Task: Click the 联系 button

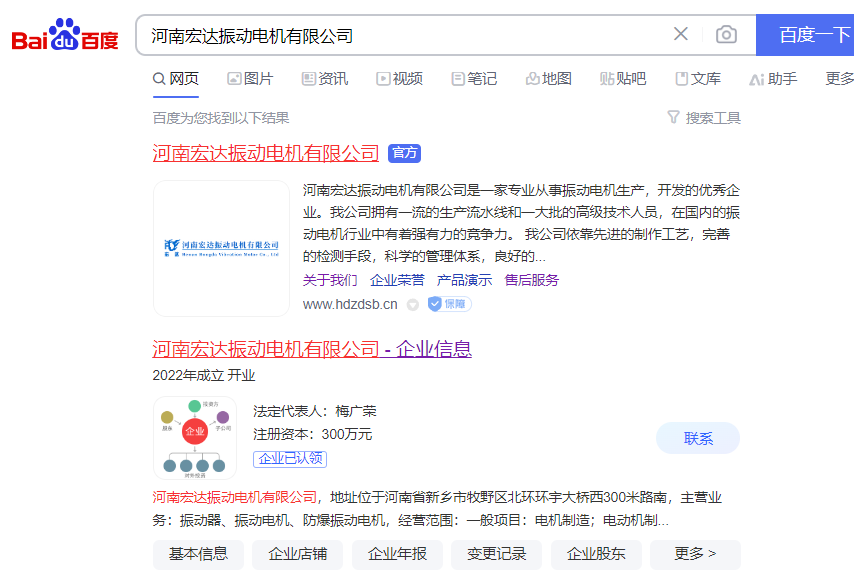Action: click(x=698, y=438)
